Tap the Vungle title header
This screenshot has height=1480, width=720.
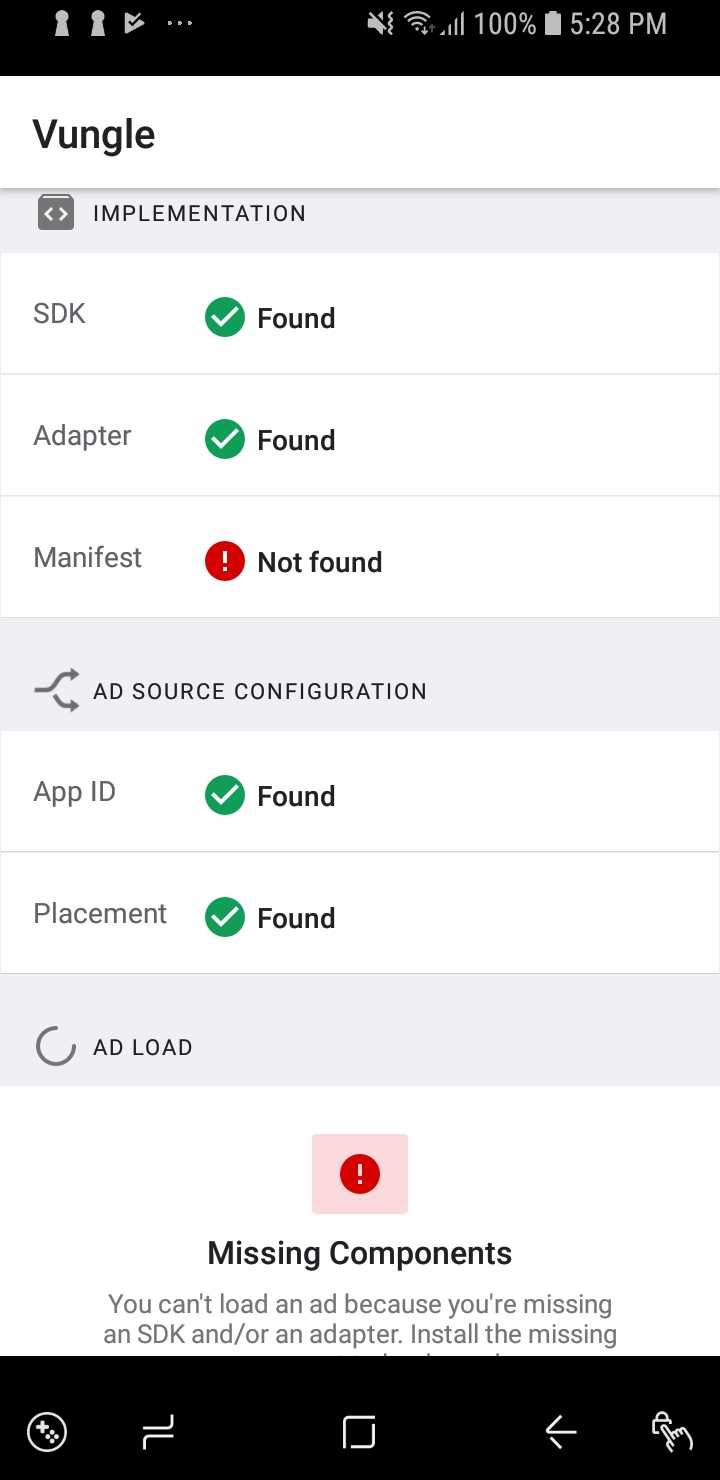click(93, 133)
